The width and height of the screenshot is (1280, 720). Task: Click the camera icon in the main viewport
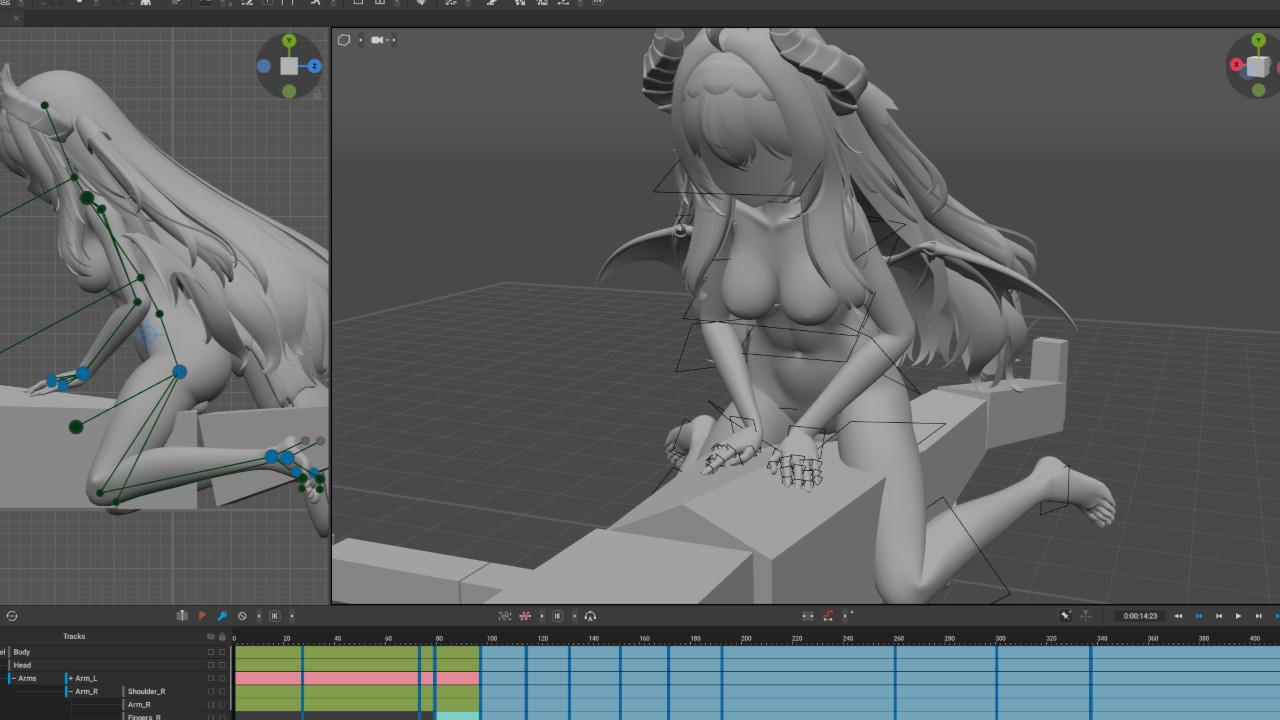[x=377, y=40]
